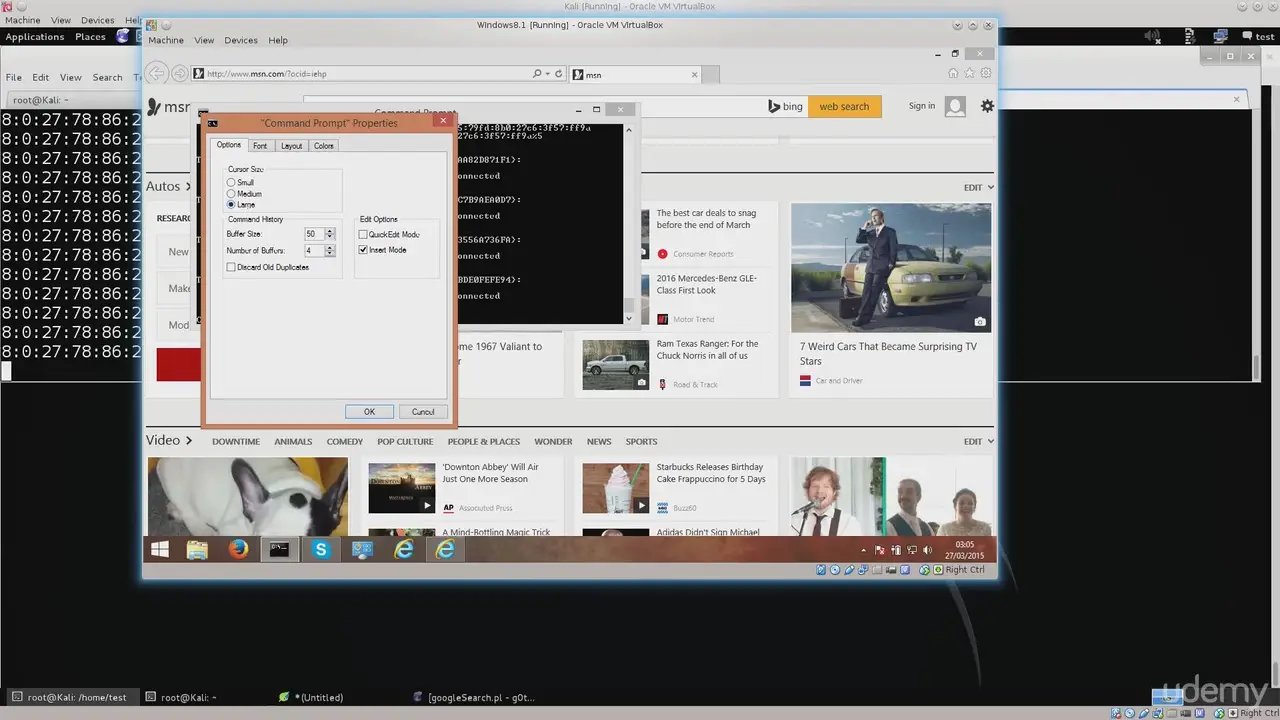1280x720 pixels.
Task: Select Large cursor size
Action: tap(231, 205)
